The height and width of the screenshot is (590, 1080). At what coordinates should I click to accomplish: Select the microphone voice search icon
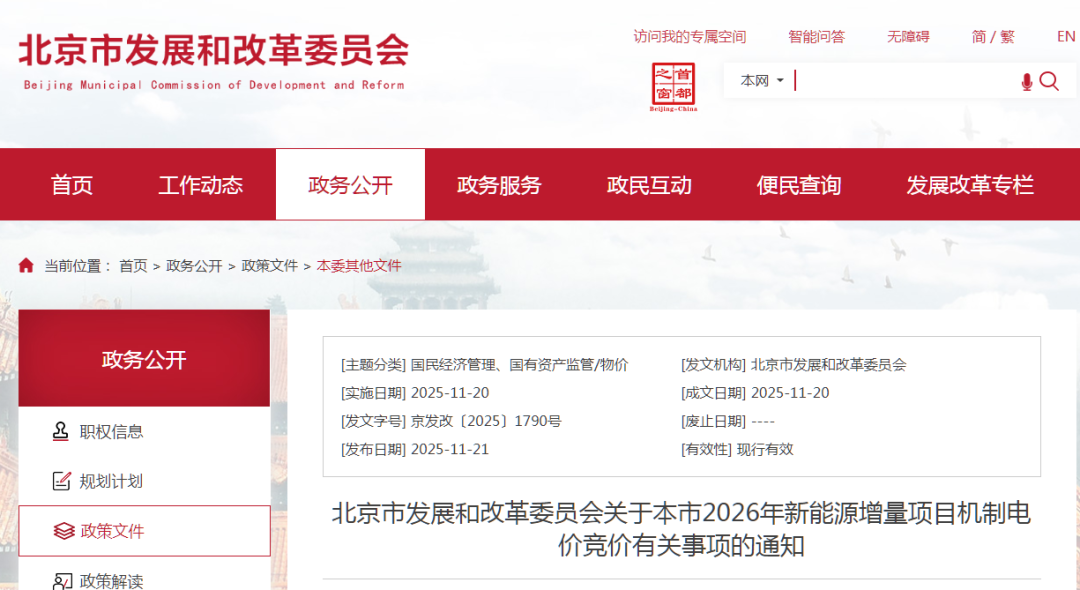pos(1025,81)
